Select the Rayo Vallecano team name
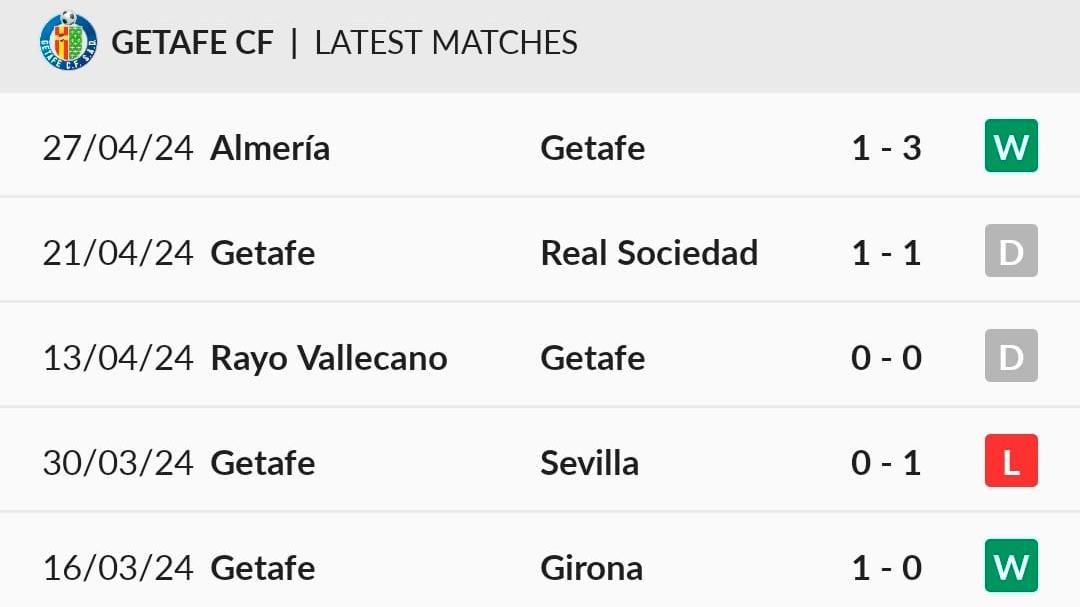 click(329, 358)
